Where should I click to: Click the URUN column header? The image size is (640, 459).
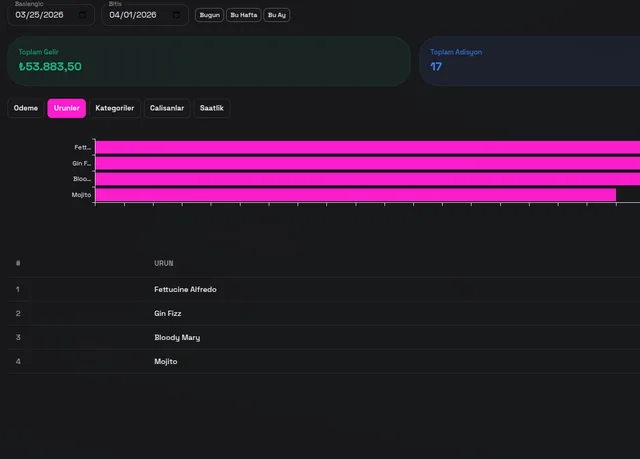[x=164, y=264]
